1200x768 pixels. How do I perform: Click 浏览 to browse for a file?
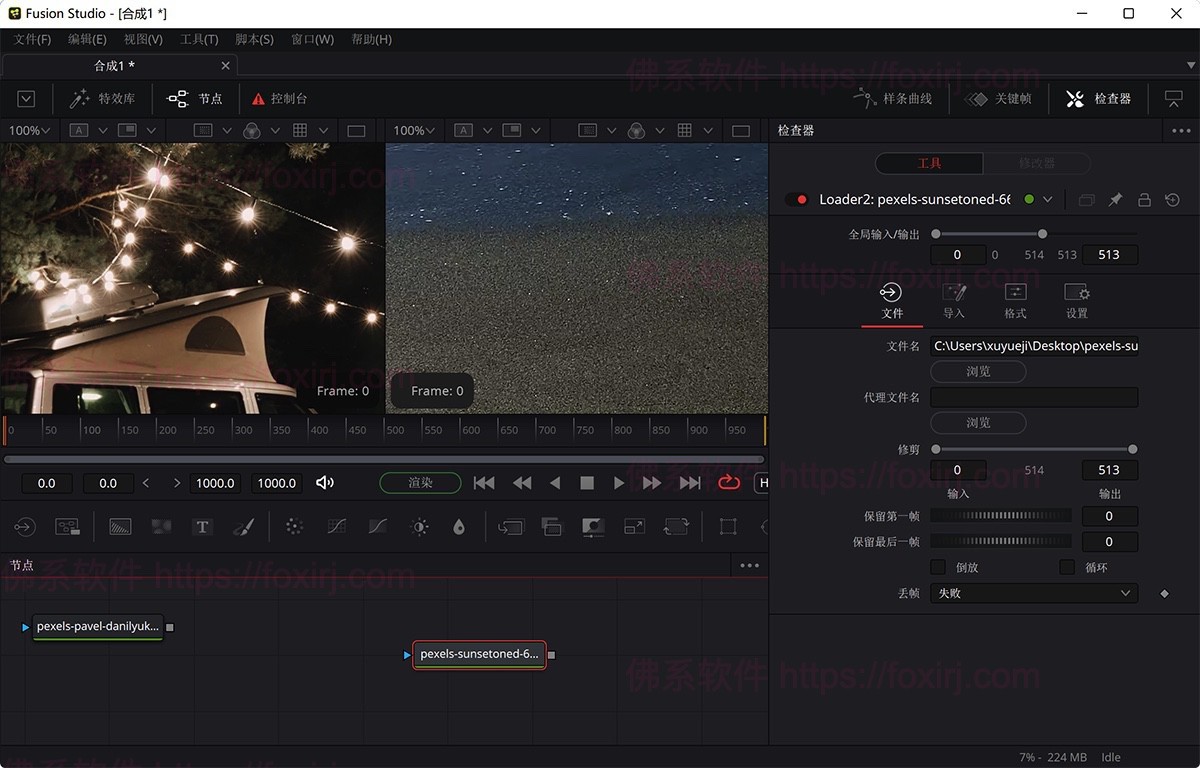click(x=977, y=371)
